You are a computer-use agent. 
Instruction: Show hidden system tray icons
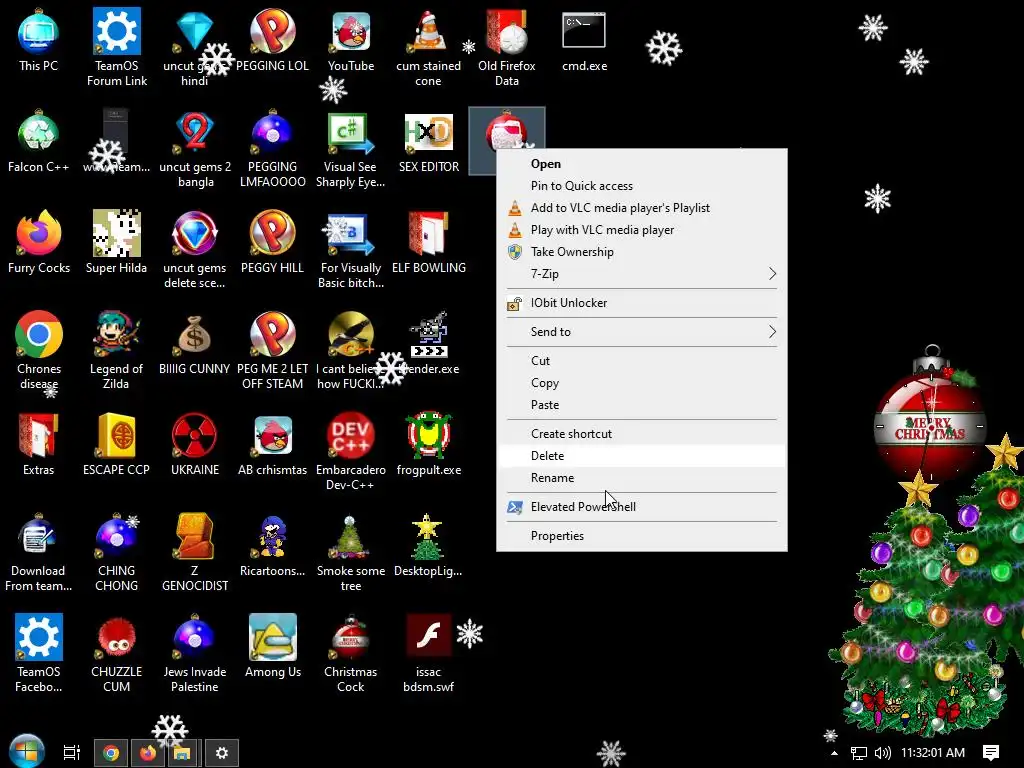(834, 753)
